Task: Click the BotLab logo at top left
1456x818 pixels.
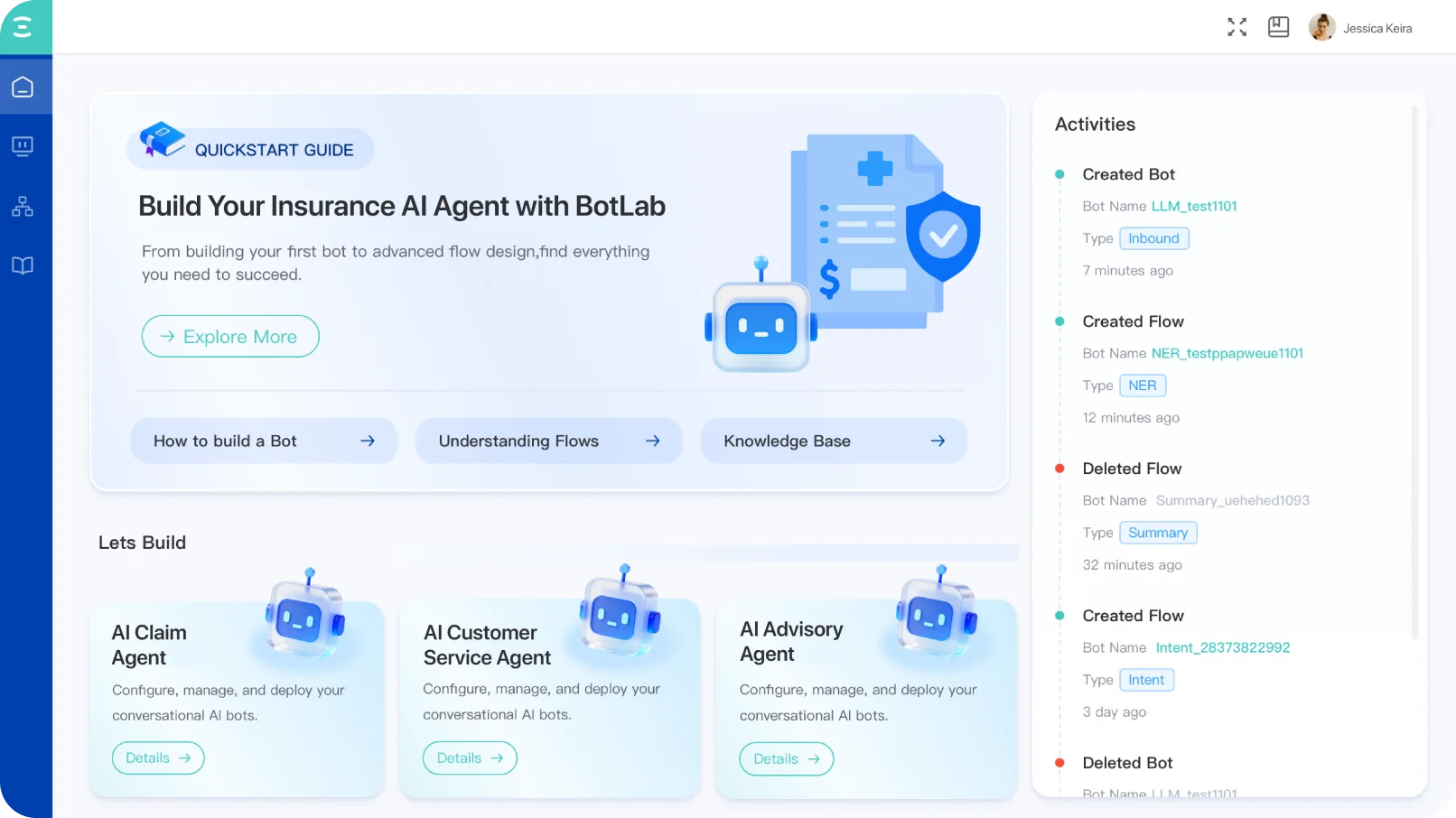Action: (23, 27)
